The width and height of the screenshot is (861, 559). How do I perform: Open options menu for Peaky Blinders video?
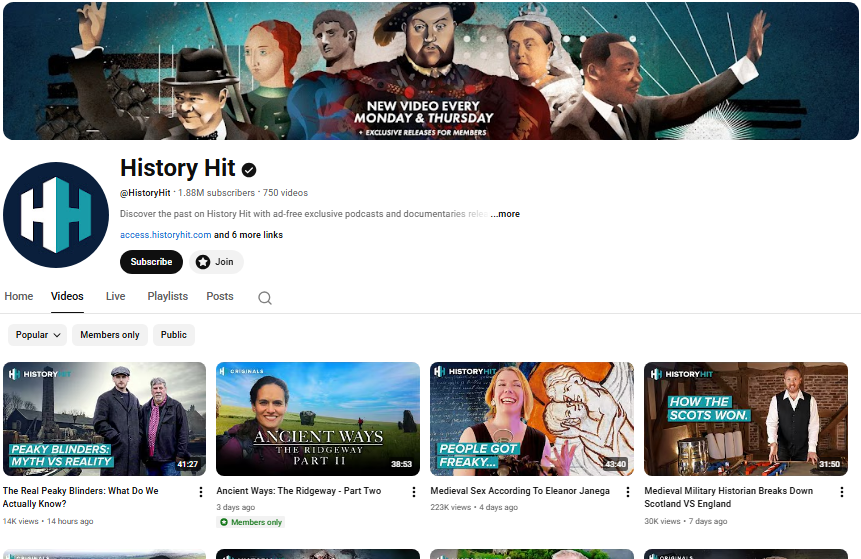(200, 492)
